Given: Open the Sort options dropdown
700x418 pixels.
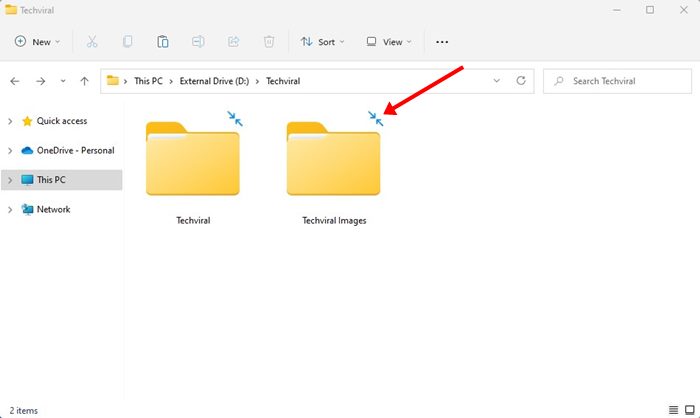Looking at the screenshot, I should coord(322,42).
